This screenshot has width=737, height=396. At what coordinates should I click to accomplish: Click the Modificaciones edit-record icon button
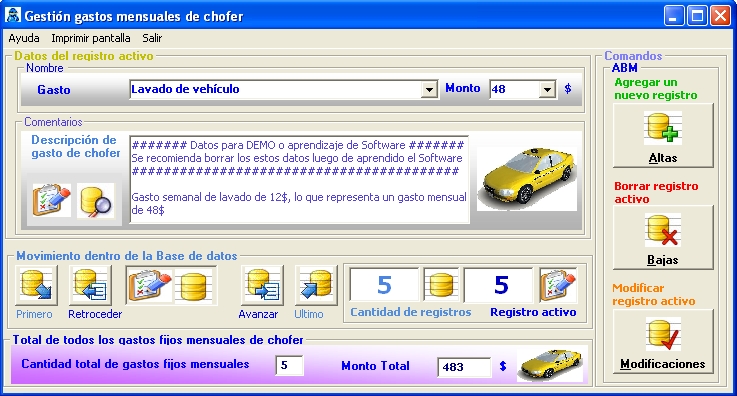click(663, 342)
